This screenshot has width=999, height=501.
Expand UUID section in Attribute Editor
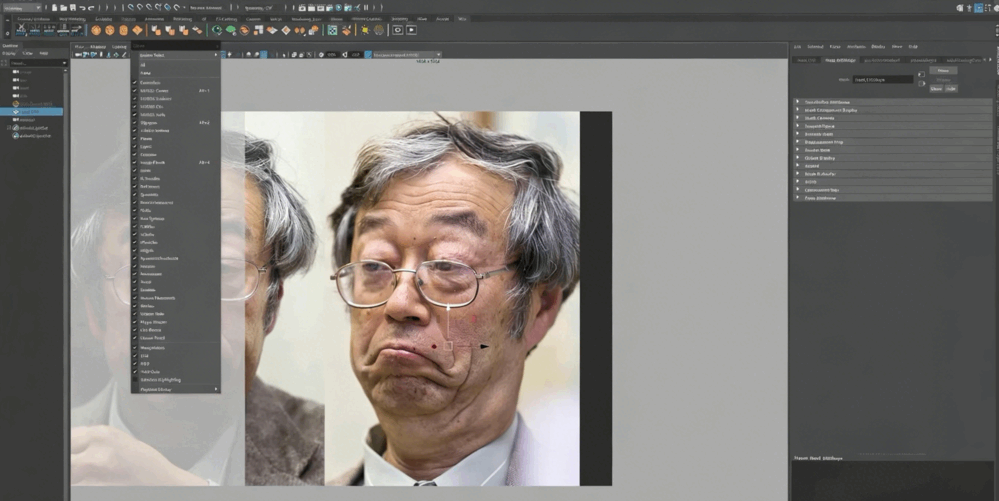[x=893, y=182]
